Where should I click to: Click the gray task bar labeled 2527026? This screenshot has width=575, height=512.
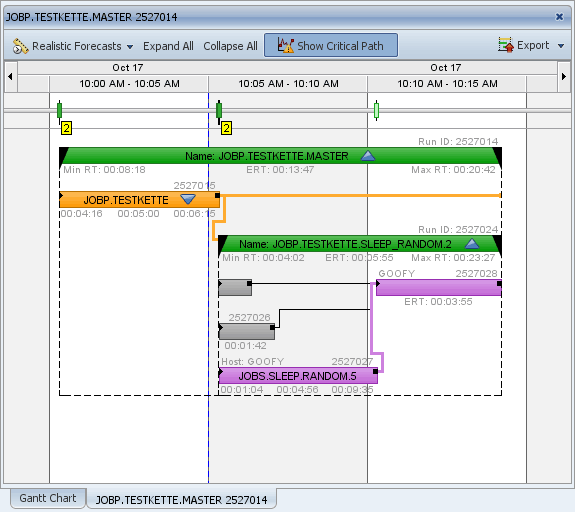point(246,331)
